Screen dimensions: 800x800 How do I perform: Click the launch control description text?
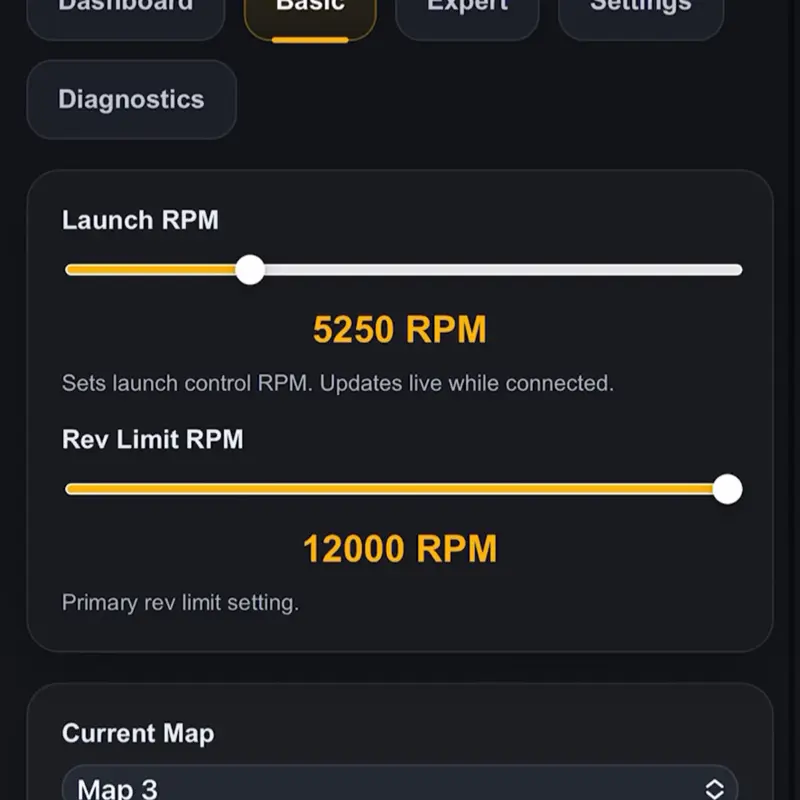tap(338, 383)
